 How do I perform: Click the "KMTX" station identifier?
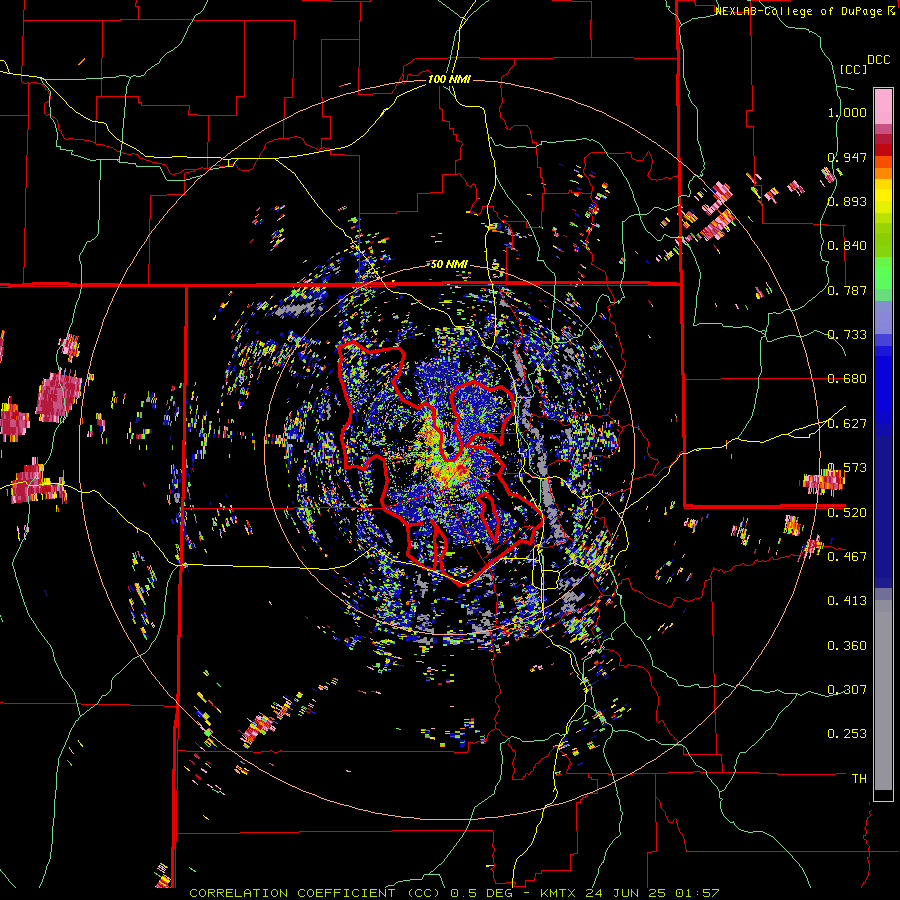click(558, 893)
